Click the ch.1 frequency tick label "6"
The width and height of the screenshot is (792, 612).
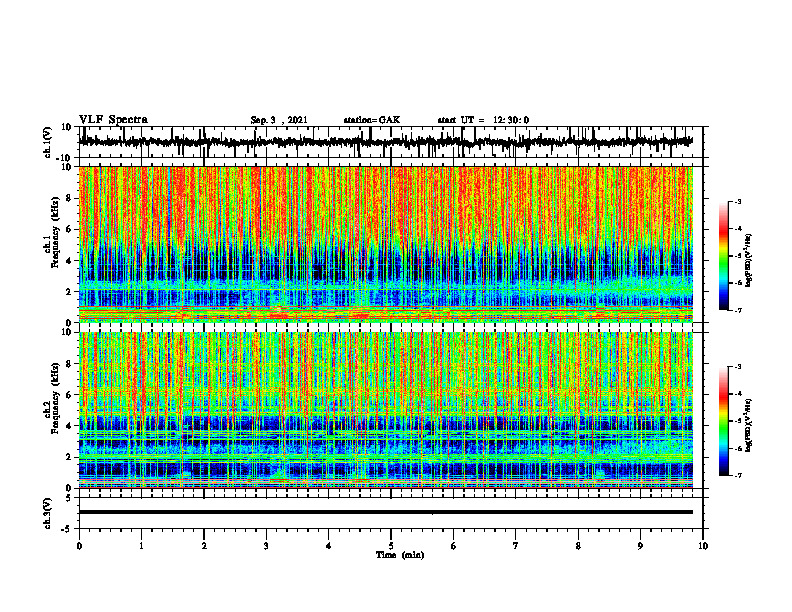(70, 230)
